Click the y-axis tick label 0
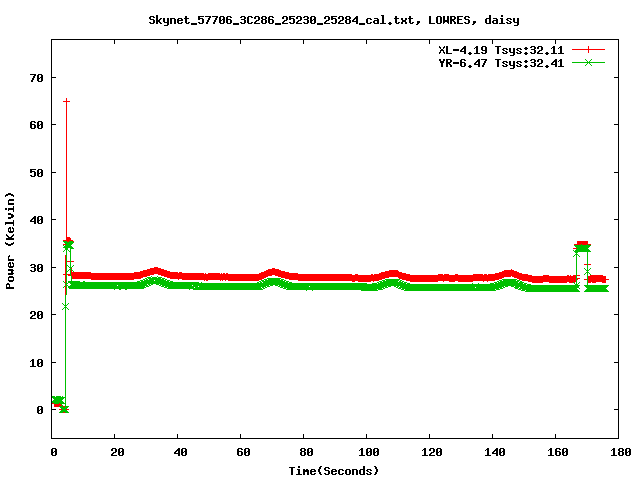The width and height of the screenshot is (640, 480). pos(40,410)
